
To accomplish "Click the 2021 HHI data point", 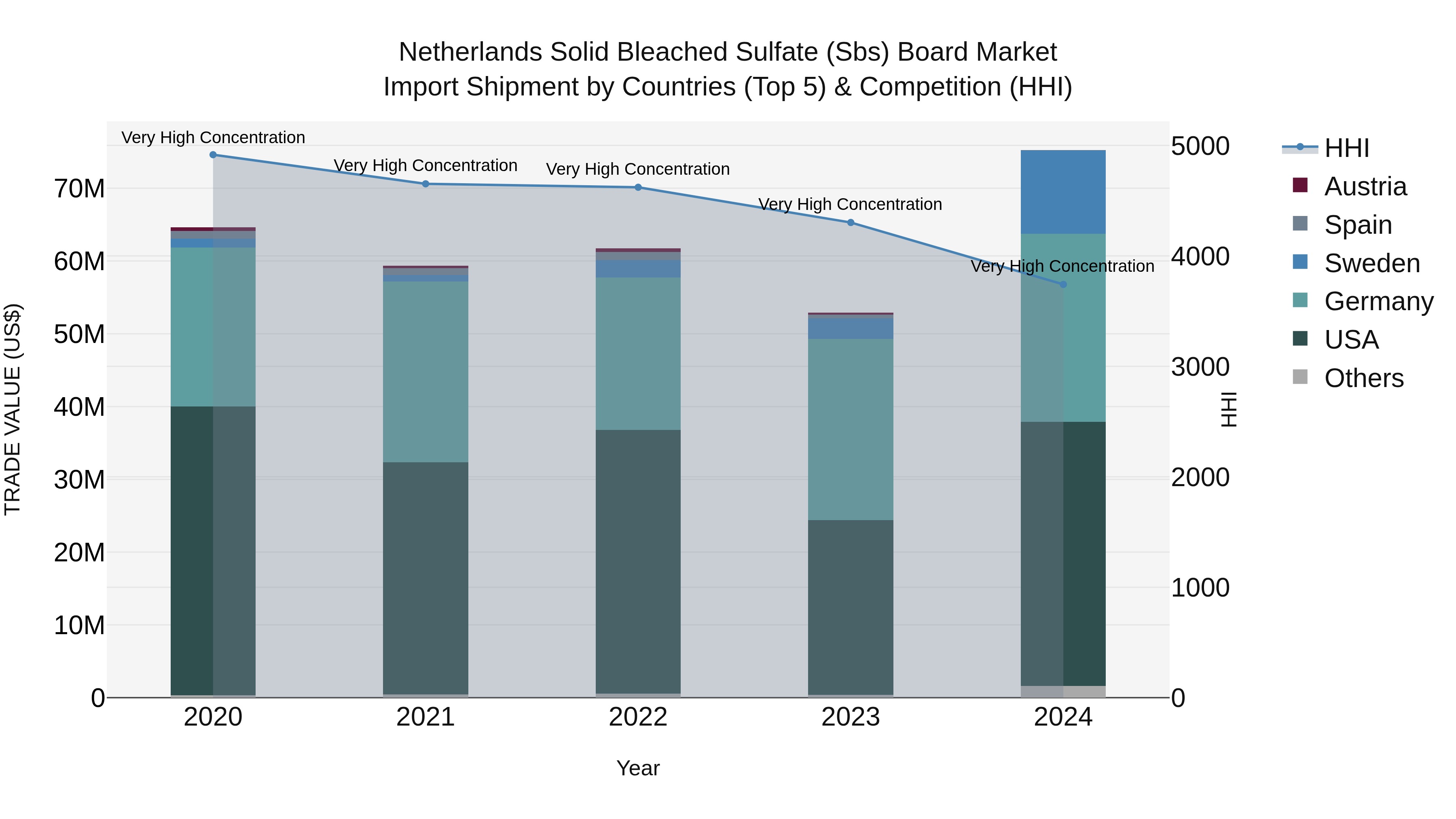I will pos(425,184).
